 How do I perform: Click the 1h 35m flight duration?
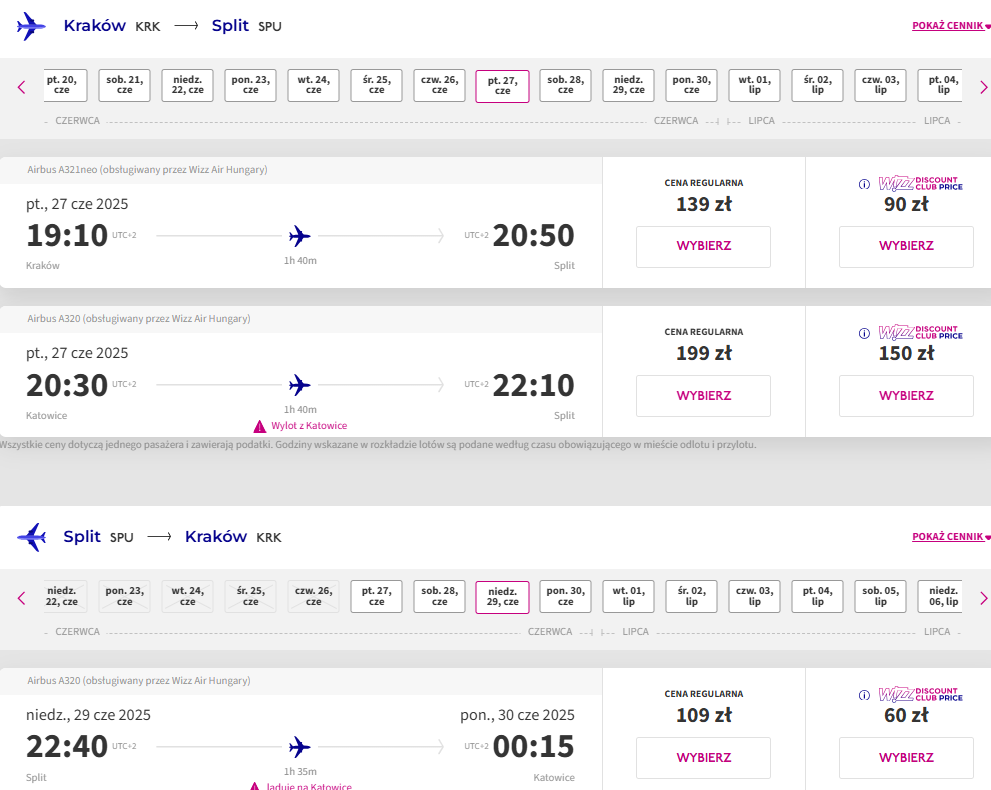300,772
